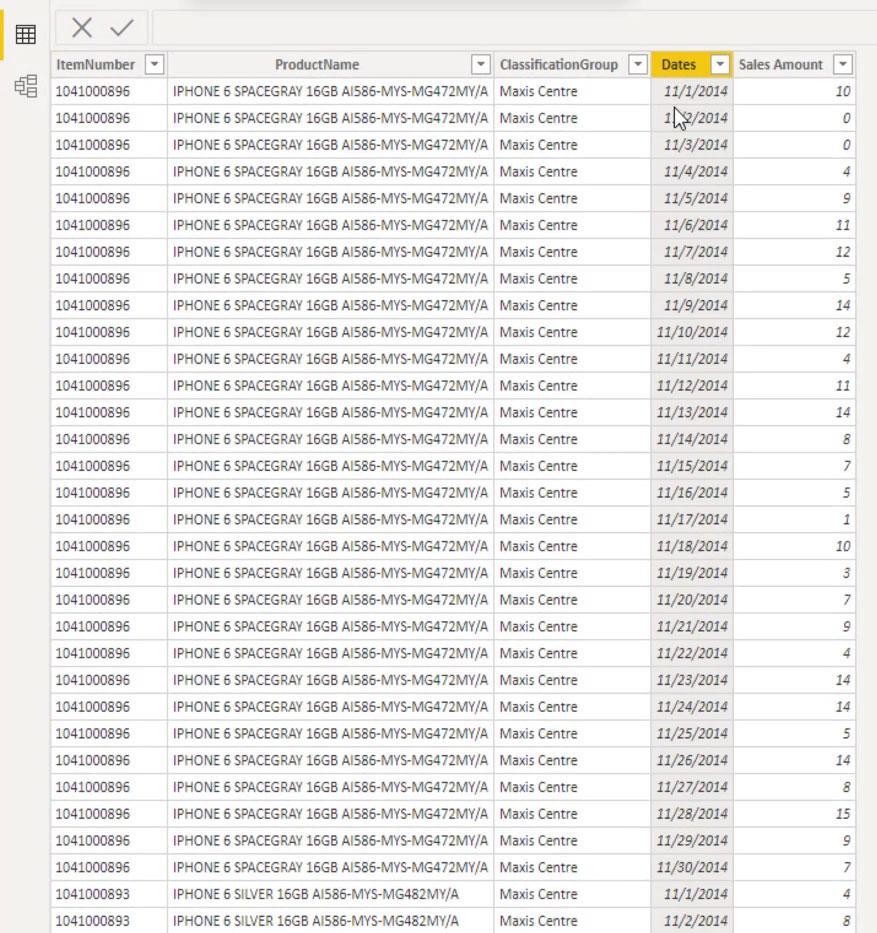The image size is (877, 933).
Task: Click the date cell 11/14/2014
Action: point(692,439)
